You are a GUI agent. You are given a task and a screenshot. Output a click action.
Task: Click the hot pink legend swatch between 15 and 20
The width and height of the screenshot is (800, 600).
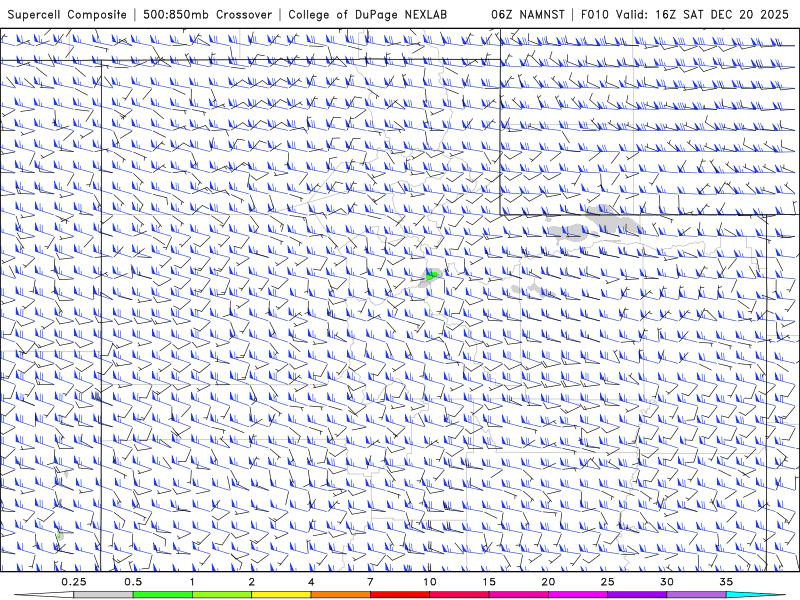tap(518, 595)
